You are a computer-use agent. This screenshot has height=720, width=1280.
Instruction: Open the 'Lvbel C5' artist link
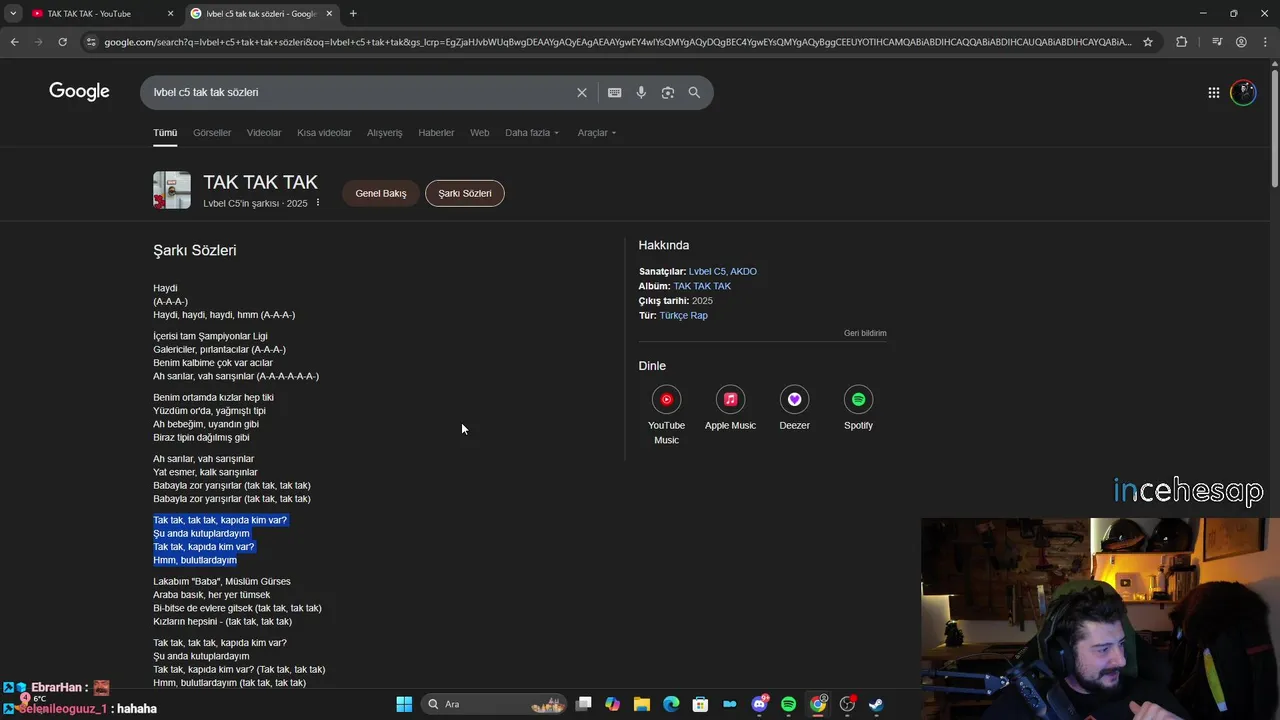[707, 272]
